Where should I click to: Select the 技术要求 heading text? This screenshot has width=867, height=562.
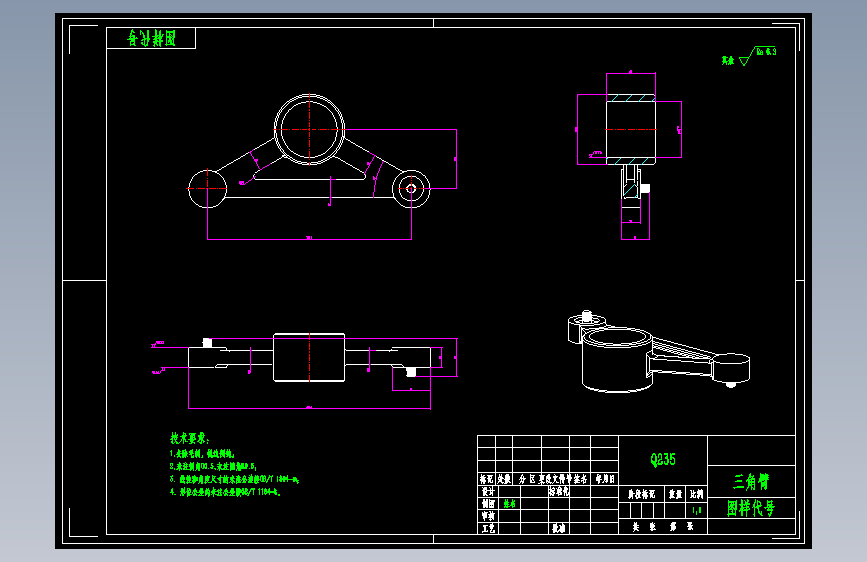pyautogui.click(x=189, y=439)
